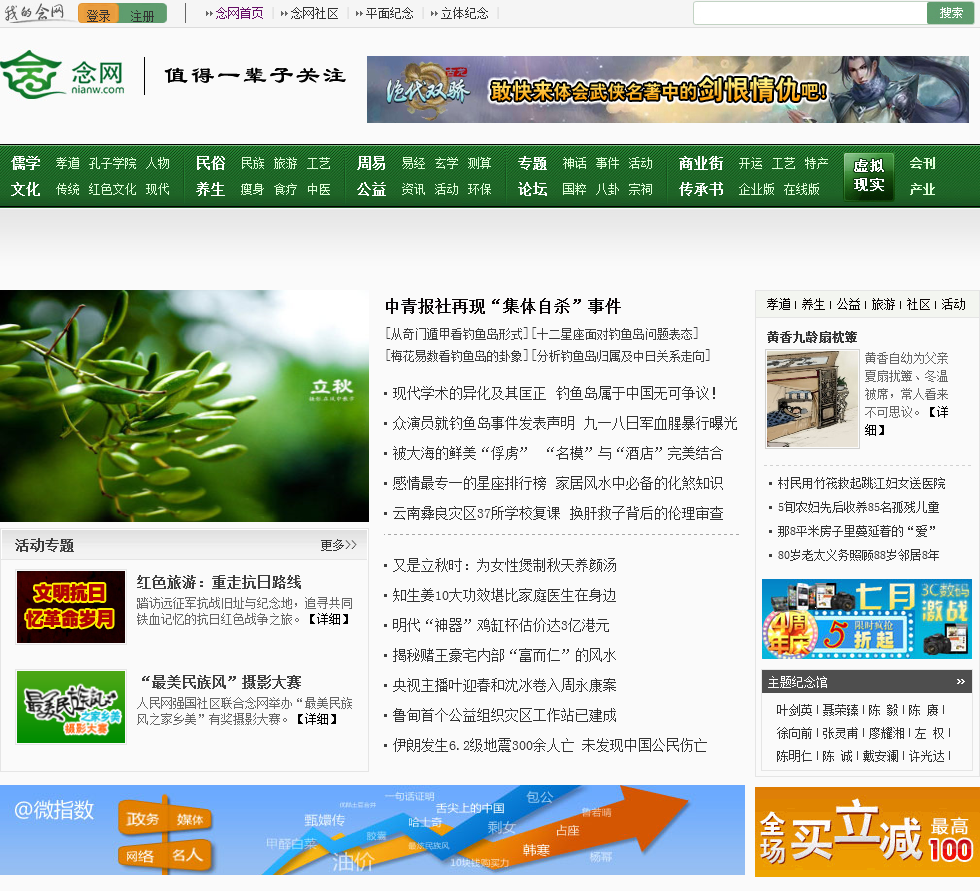980x891 pixels.
Task: Open 八卦 sub-link in navigation
Action: [608, 189]
